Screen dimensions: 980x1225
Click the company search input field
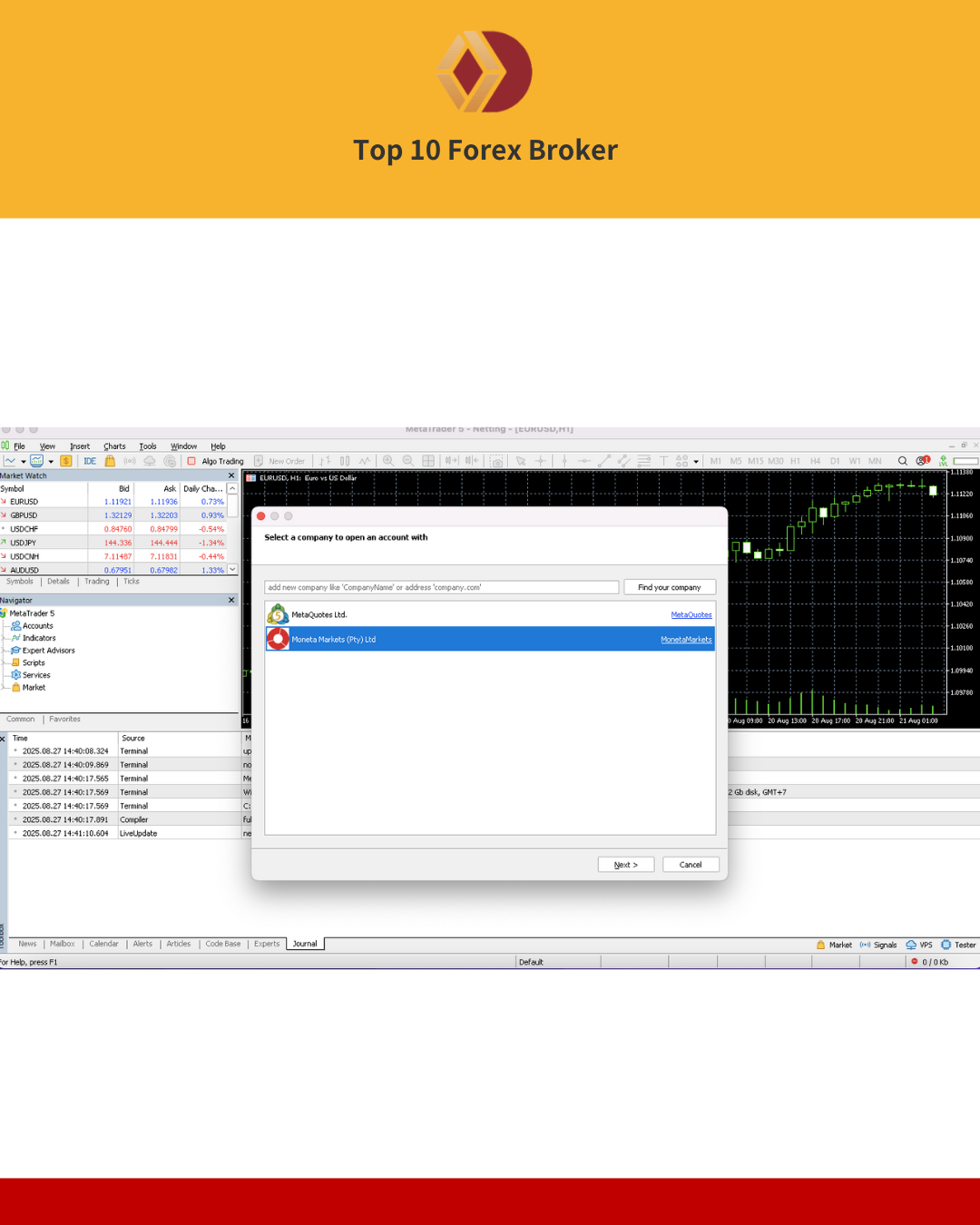tap(442, 587)
